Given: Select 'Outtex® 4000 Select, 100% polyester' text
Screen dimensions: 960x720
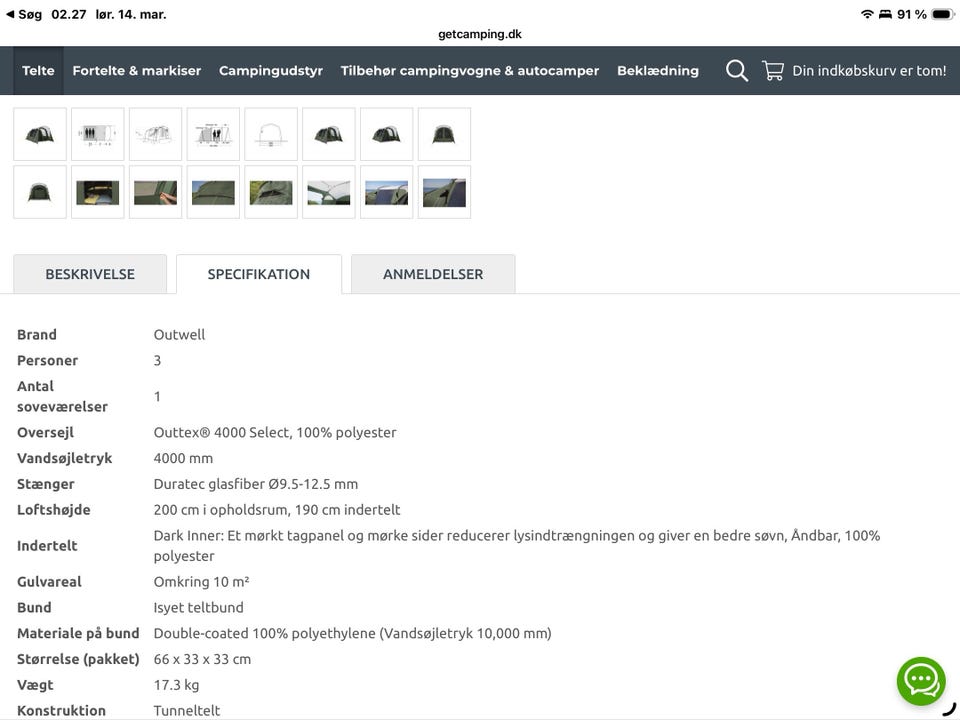Looking at the screenshot, I should pos(275,432).
